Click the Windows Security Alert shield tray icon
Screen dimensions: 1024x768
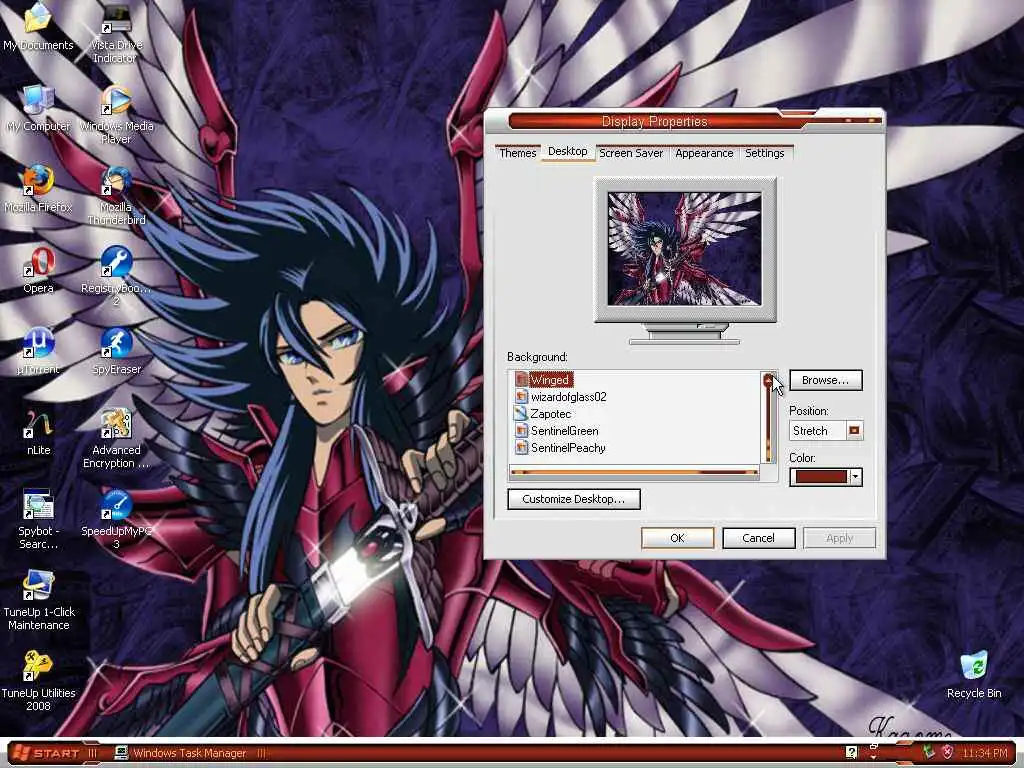(948, 753)
